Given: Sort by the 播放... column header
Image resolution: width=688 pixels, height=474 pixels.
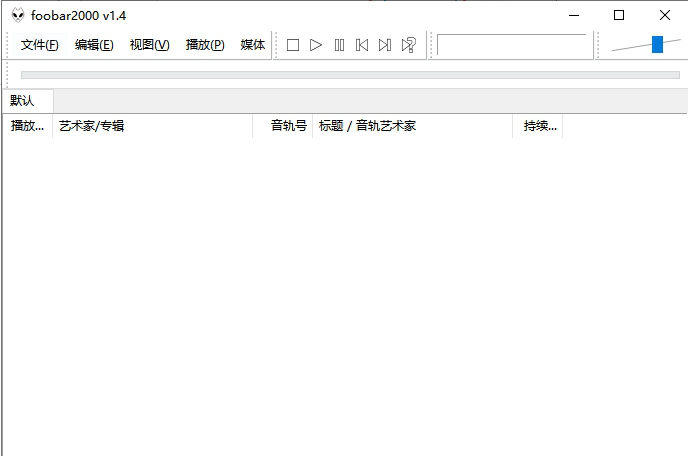Looking at the screenshot, I should 27,126.
